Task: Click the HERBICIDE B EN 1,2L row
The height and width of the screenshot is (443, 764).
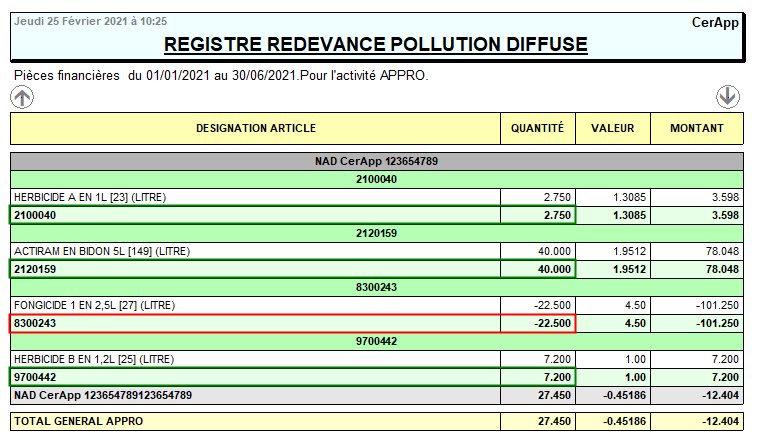Action: (255, 359)
